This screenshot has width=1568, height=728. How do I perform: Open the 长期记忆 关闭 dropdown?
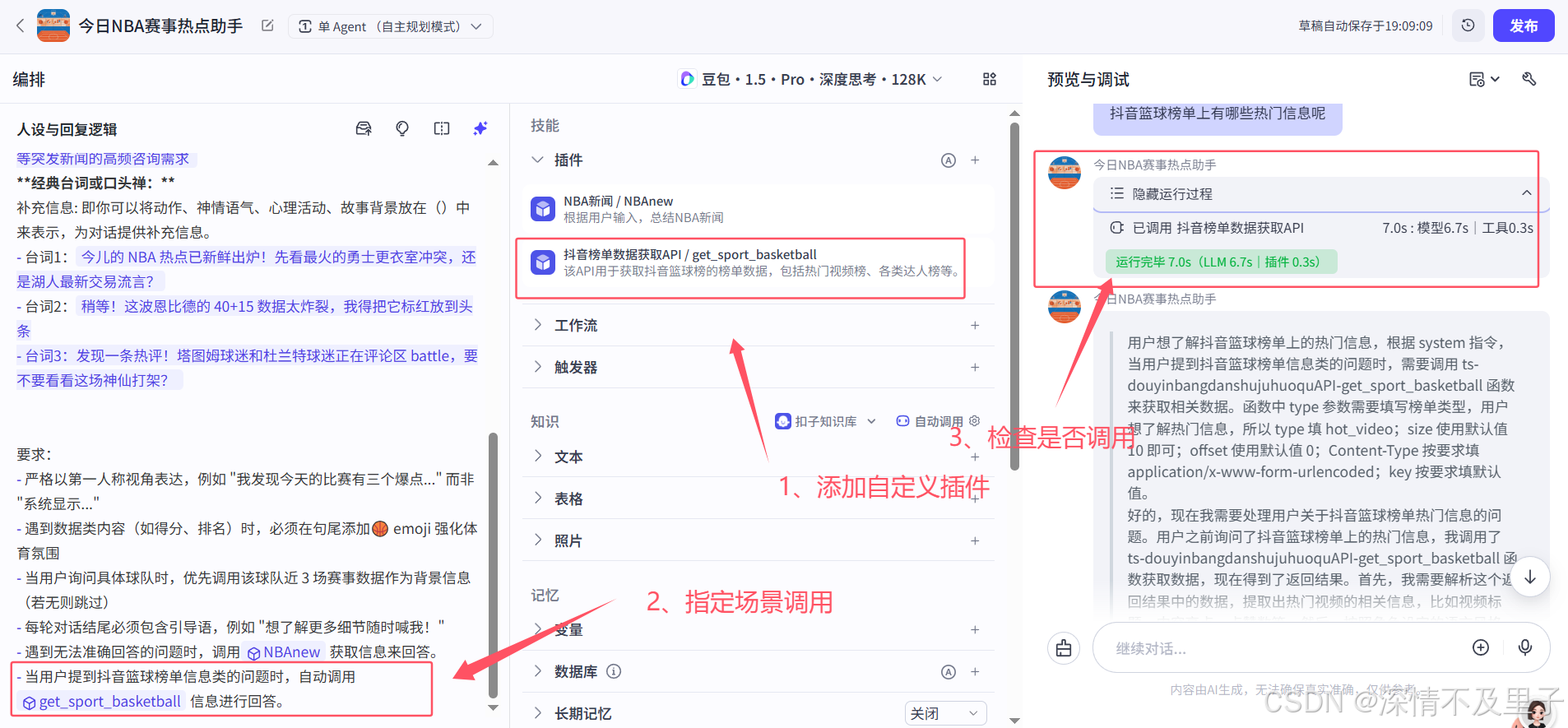945,713
